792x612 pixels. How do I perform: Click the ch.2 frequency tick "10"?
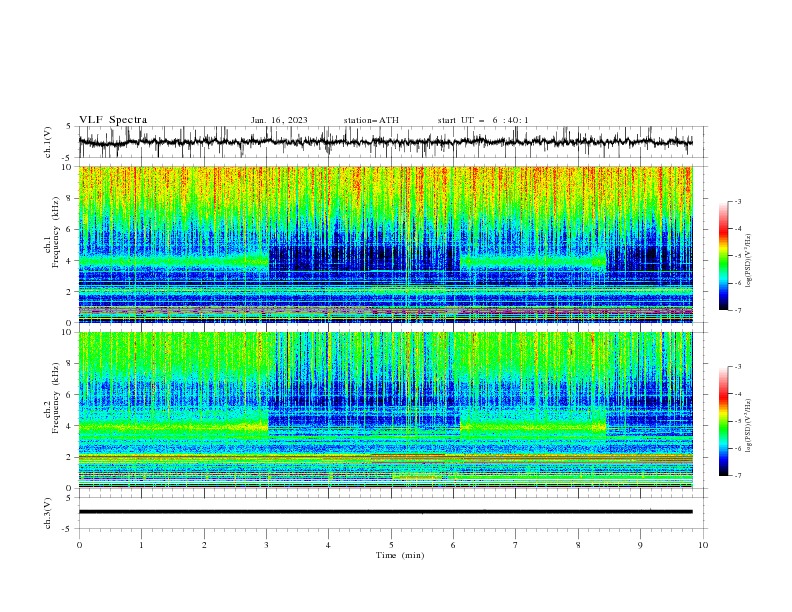(67, 332)
